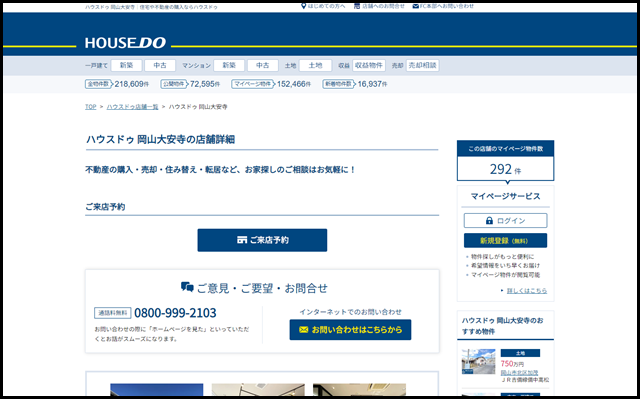This screenshot has width=640, height=399.
Task: Open the 750万円 land property thumbnail
Action: click(x=478, y=361)
